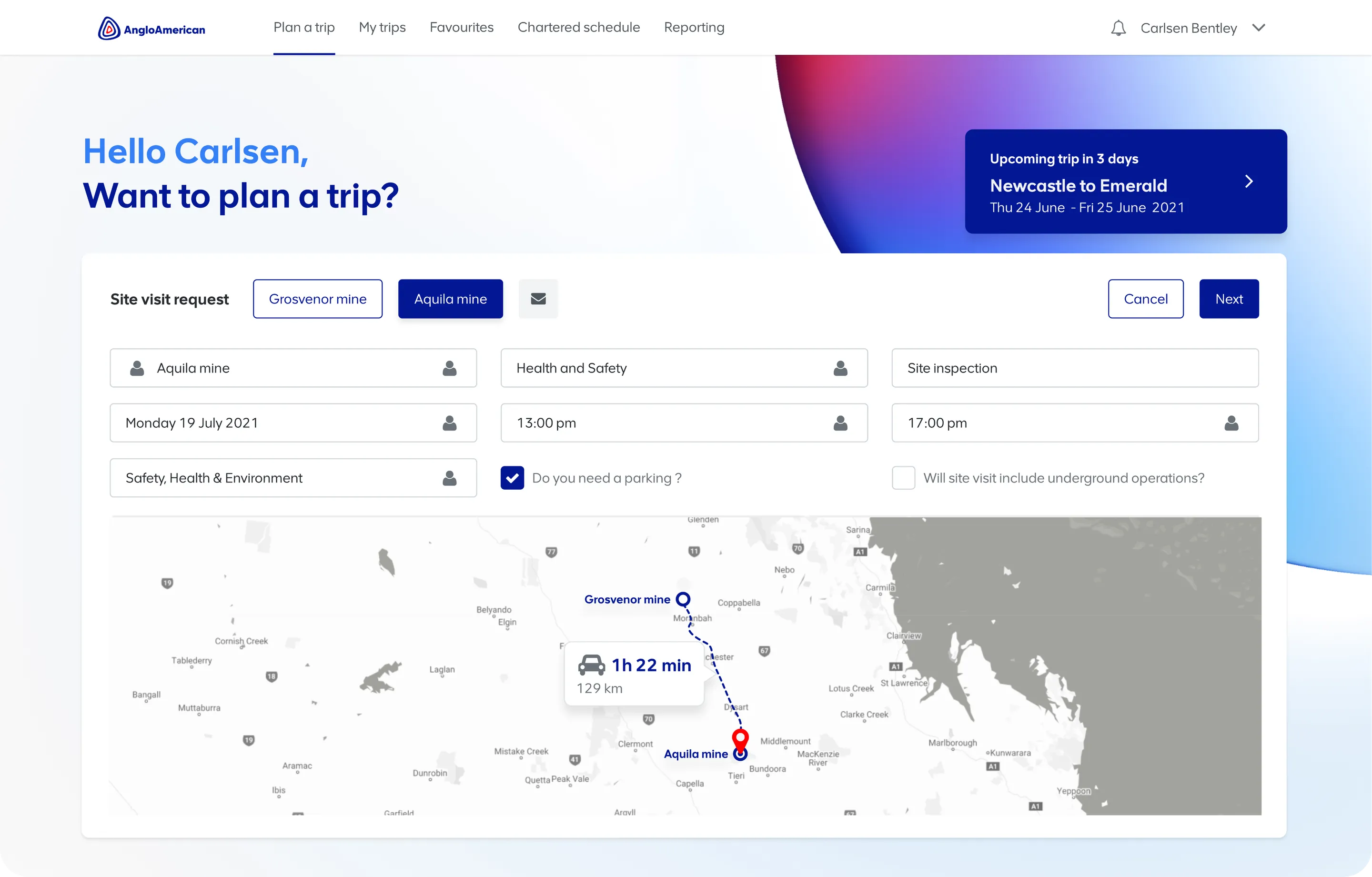The image size is (1372, 877).
Task: Click 'Aquila mine' label on map
Action: [696, 753]
